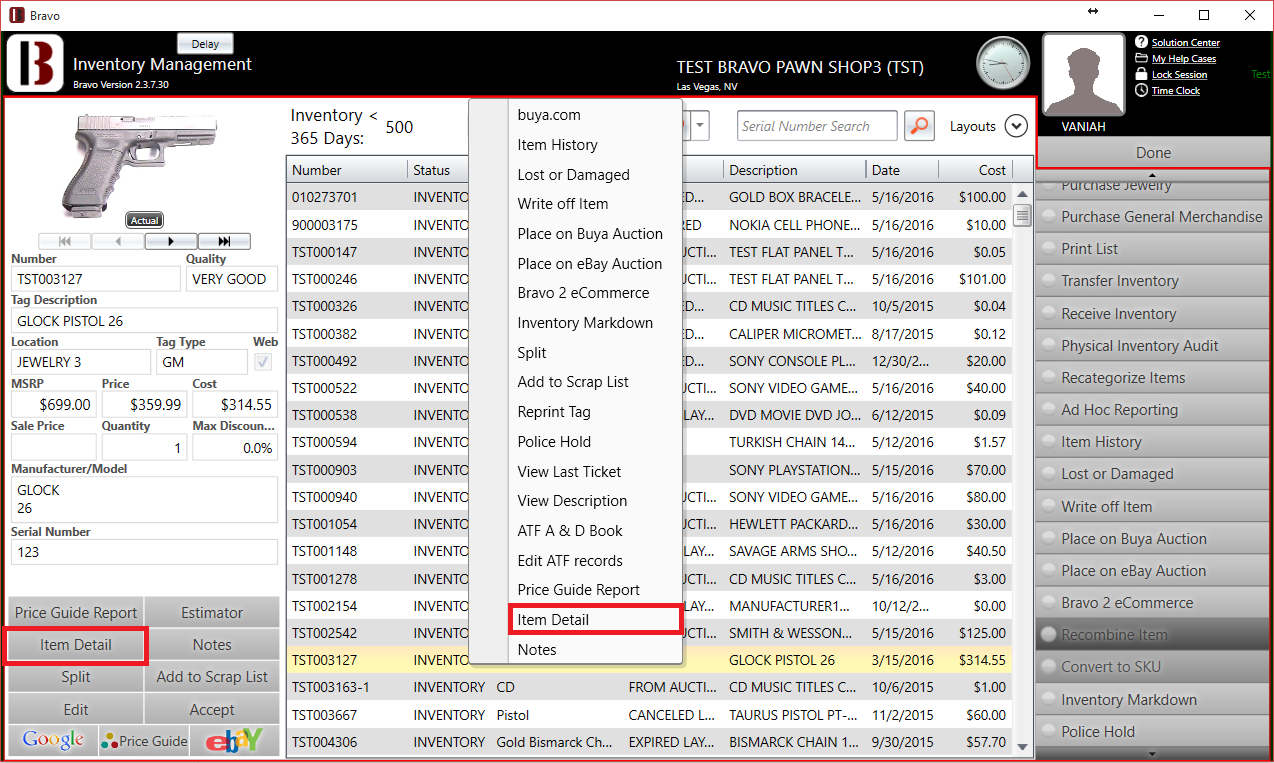1274x763 pixels.
Task: Select Item History in the context menu
Action: tap(594, 145)
